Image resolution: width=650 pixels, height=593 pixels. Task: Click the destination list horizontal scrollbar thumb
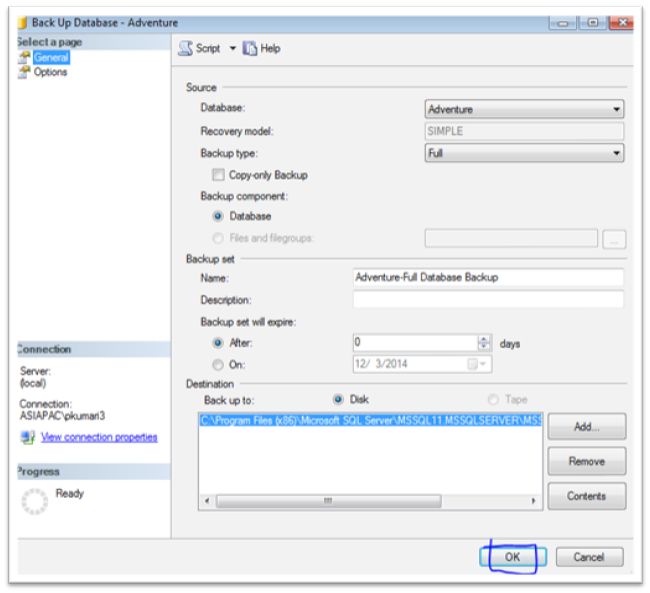328,501
